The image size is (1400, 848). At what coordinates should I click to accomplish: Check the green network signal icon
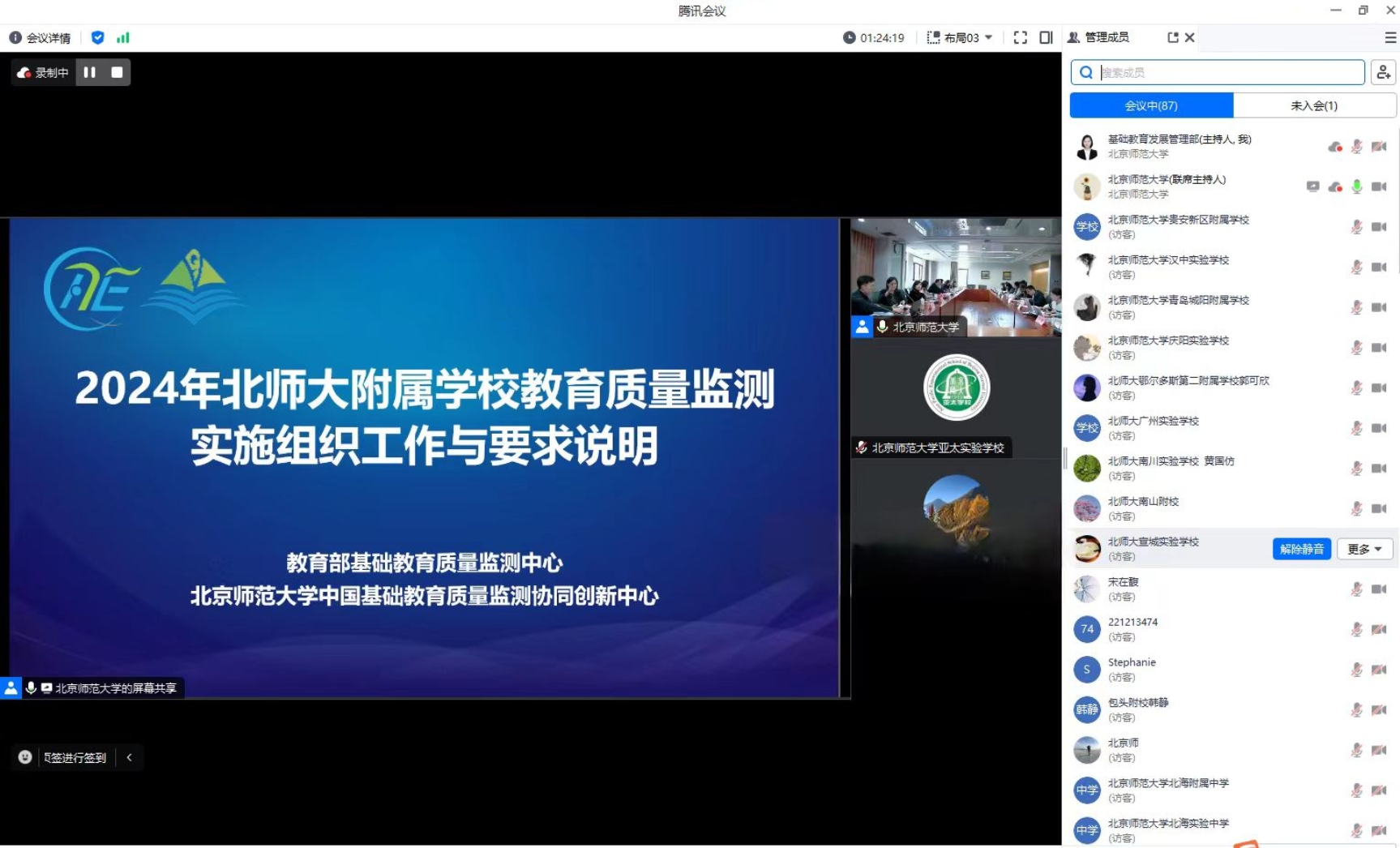coord(123,37)
